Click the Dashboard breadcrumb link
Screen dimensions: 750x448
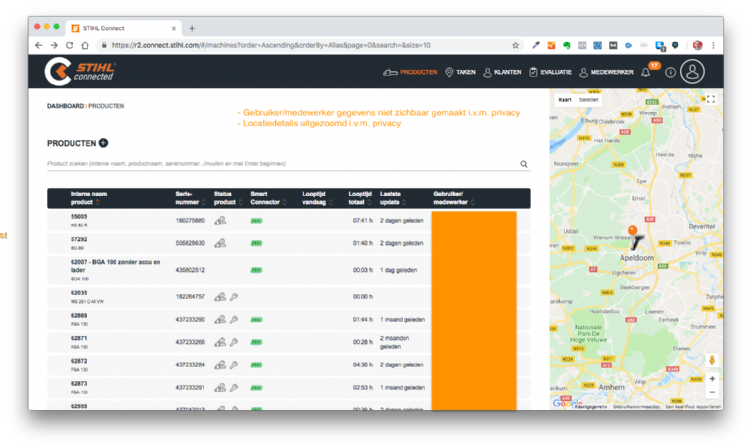click(65, 105)
